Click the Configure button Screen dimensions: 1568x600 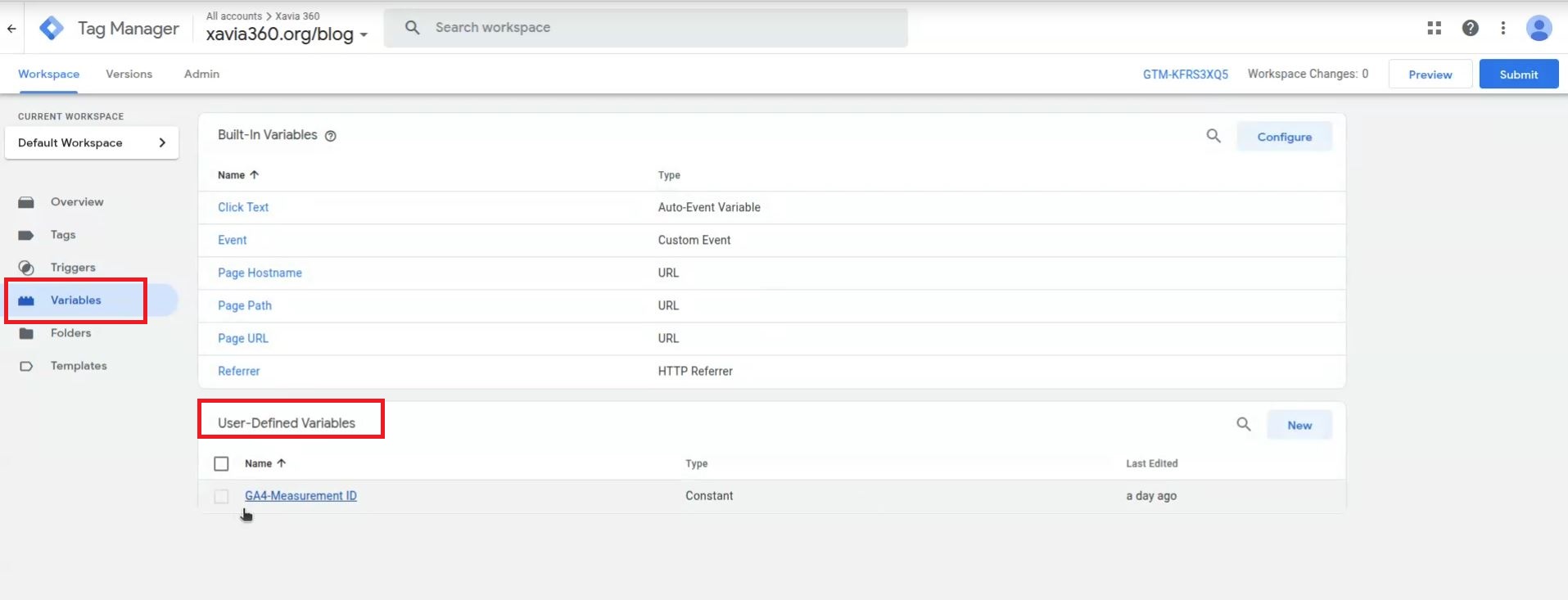pos(1284,137)
